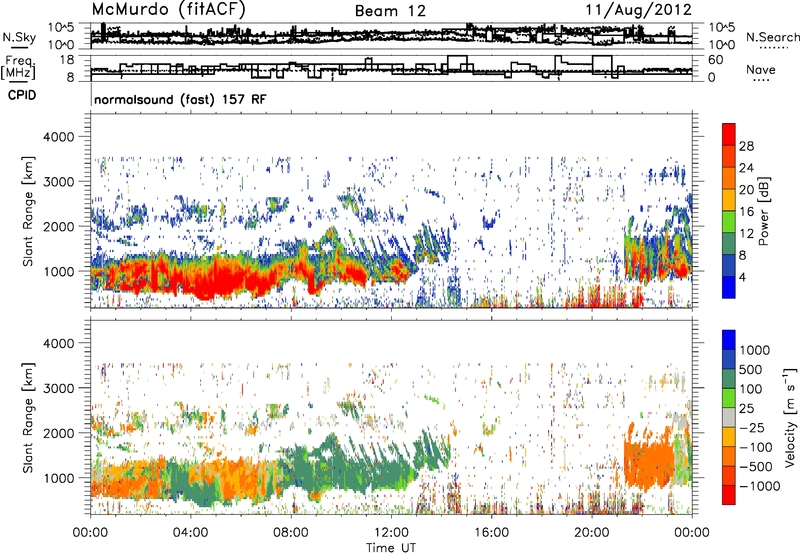Screen dimensions: 800x554
Task: Click the left 10^5 noise axis label
Action: pyautogui.click(x=62, y=28)
